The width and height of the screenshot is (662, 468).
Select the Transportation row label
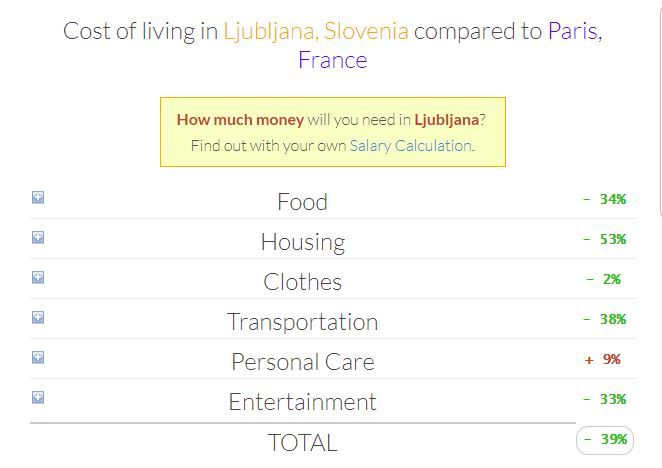point(302,322)
